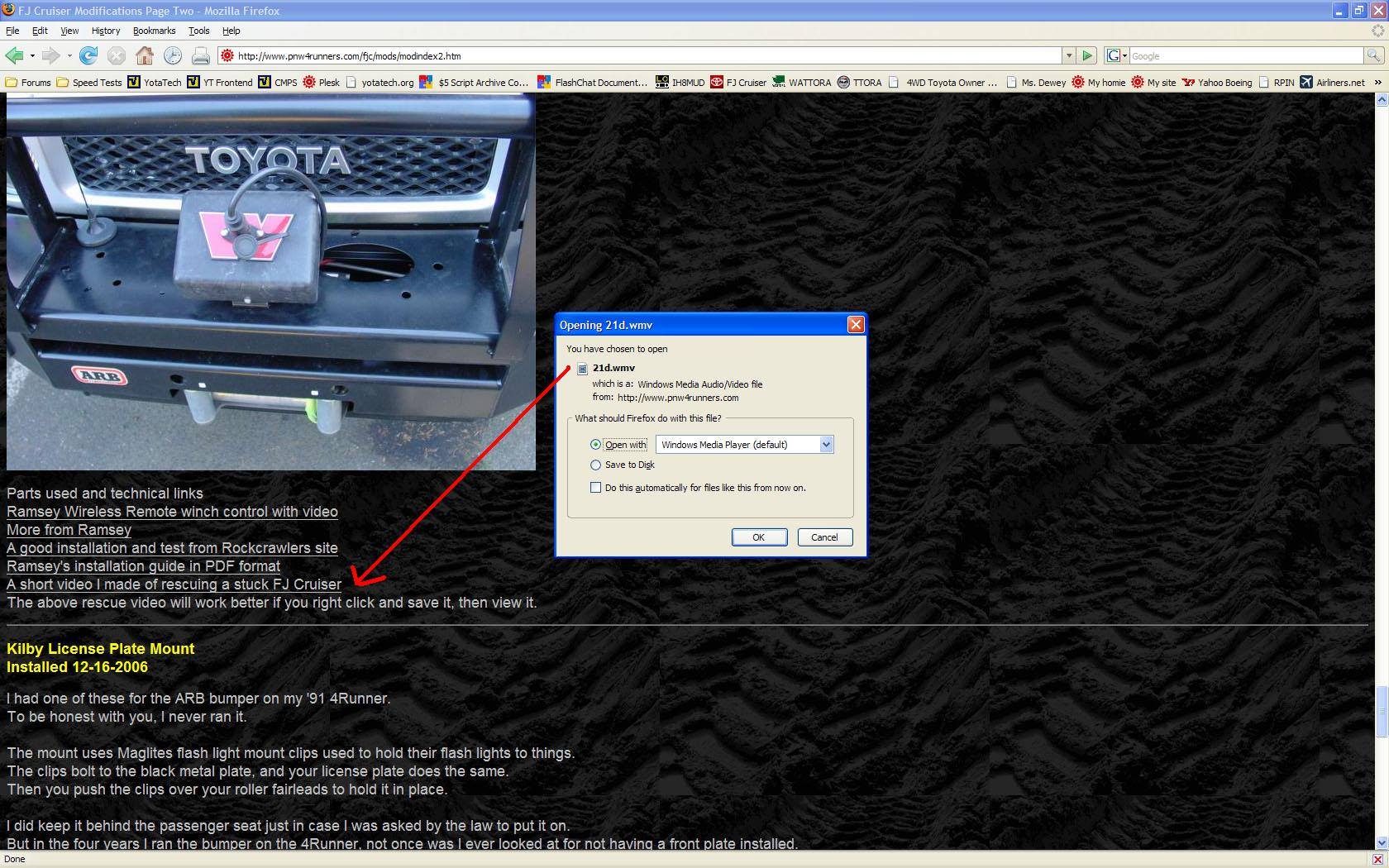Viewport: 1389px width, 868px height.
Task: Open the 4WD Toyota Owner bookmark
Action: 944,82
